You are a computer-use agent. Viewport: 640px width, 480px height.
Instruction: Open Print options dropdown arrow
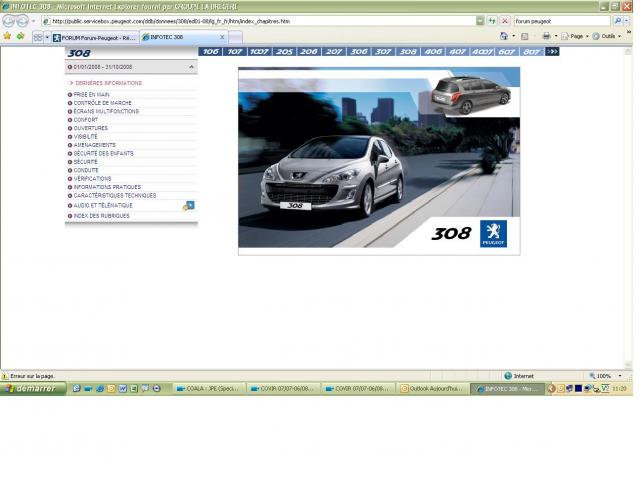point(556,36)
